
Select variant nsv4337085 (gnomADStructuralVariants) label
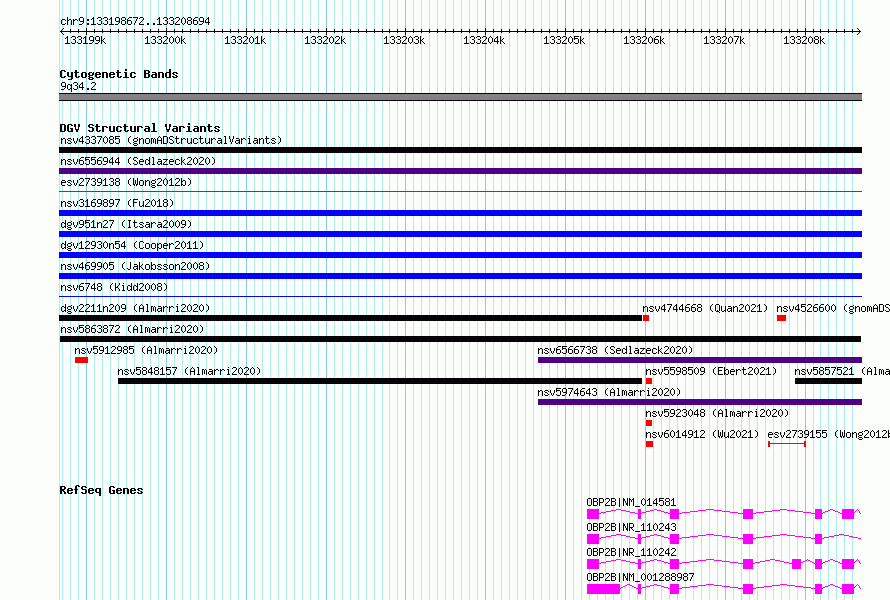pyautogui.click(x=171, y=140)
